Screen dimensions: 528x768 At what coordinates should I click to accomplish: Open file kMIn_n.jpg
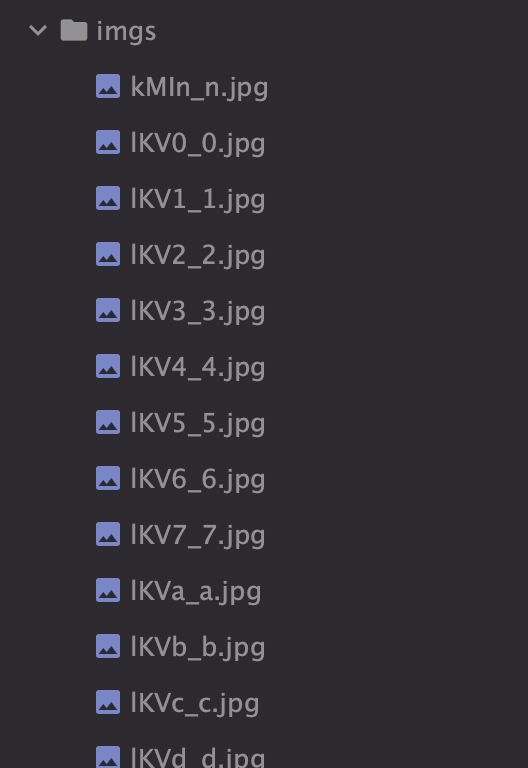point(199,88)
